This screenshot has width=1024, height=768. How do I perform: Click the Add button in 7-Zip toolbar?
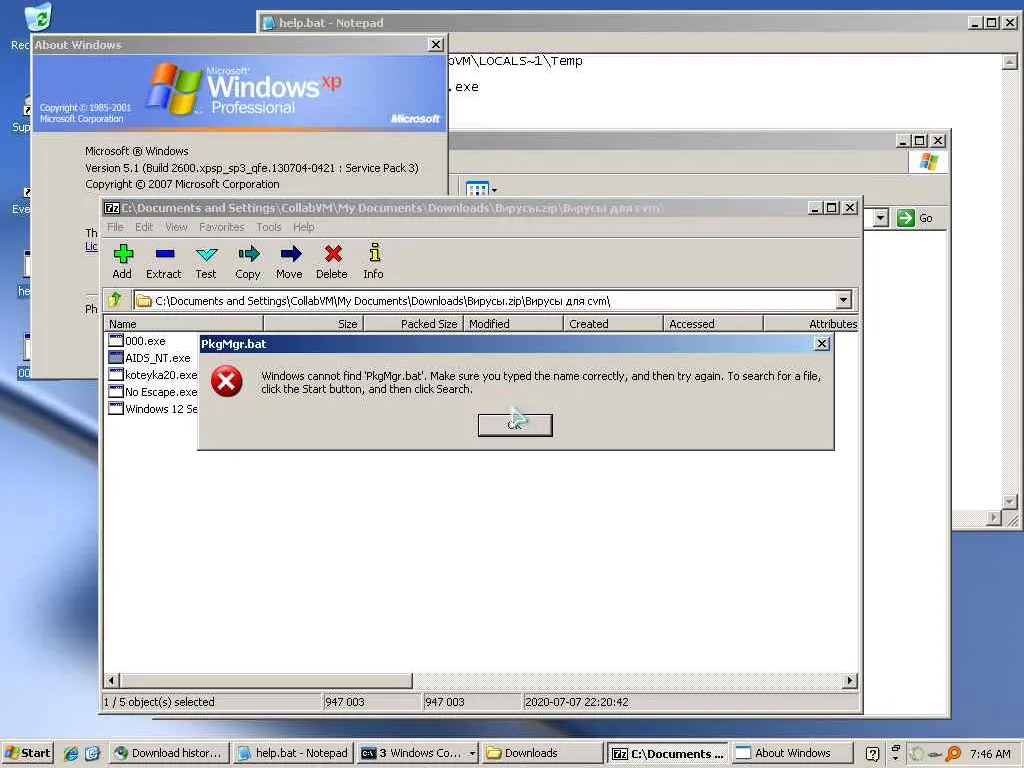point(122,261)
